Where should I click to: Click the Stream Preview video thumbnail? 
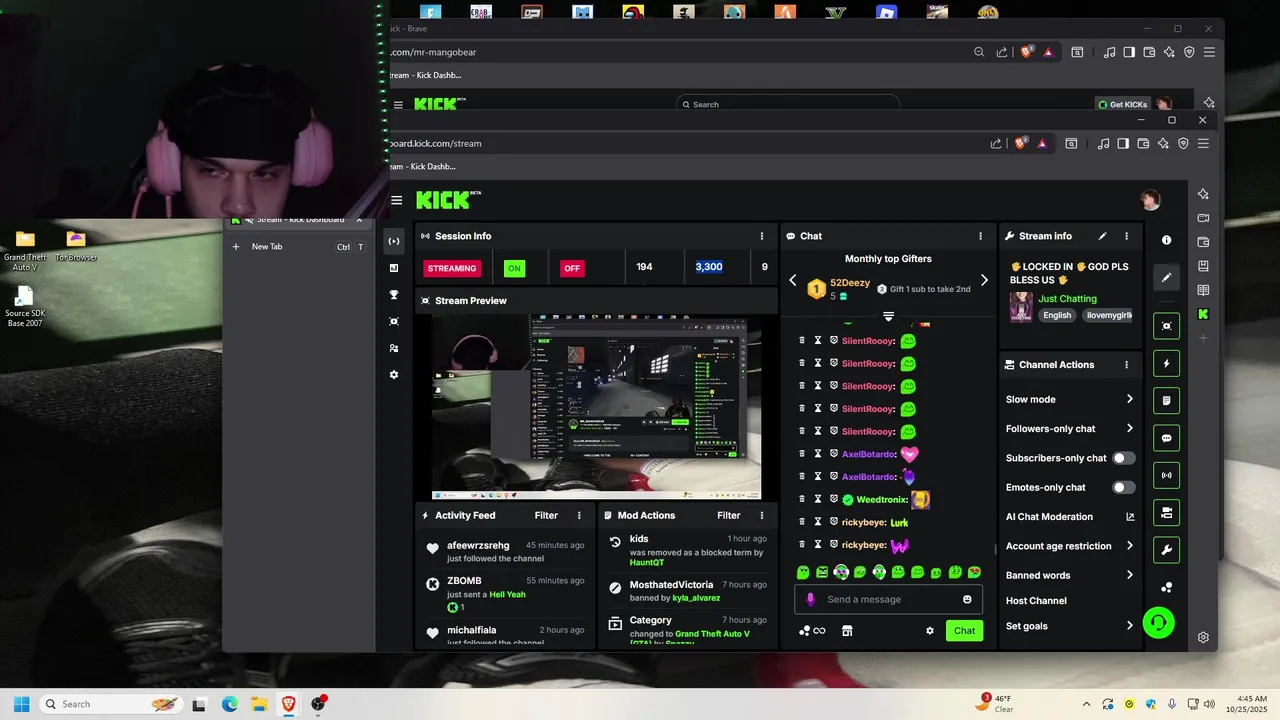[596, 407]
